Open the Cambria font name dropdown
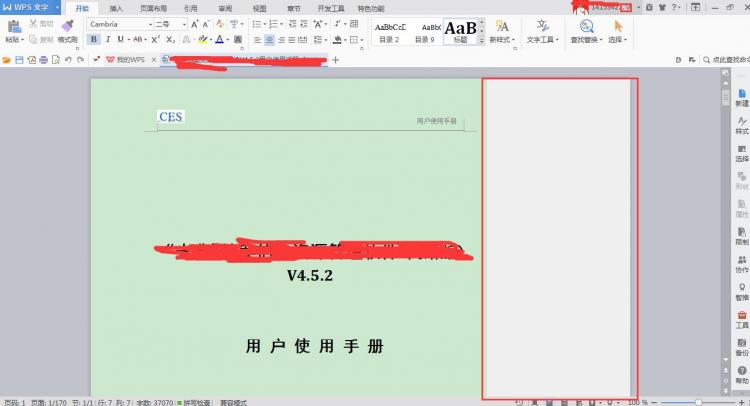Screen dimensions: 750x406 pyautogui.click(x=150, y=24)
